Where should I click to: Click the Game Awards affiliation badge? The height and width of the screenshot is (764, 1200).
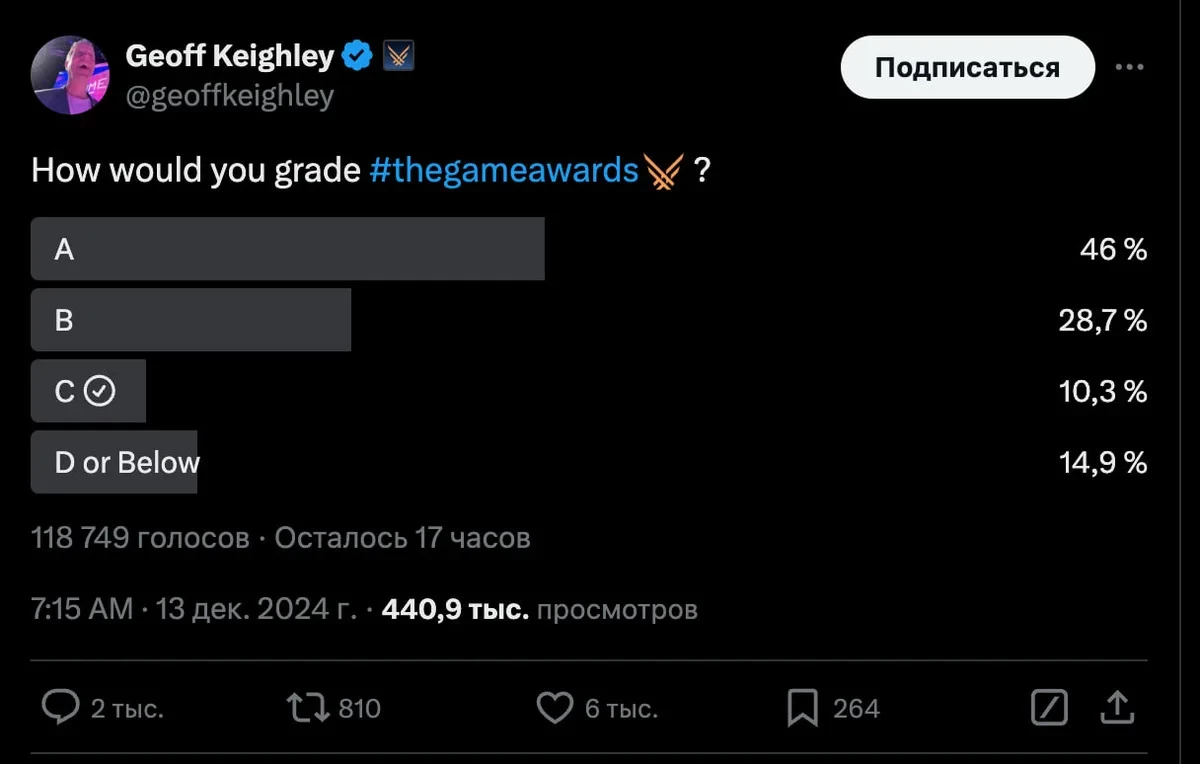[399, 57]
